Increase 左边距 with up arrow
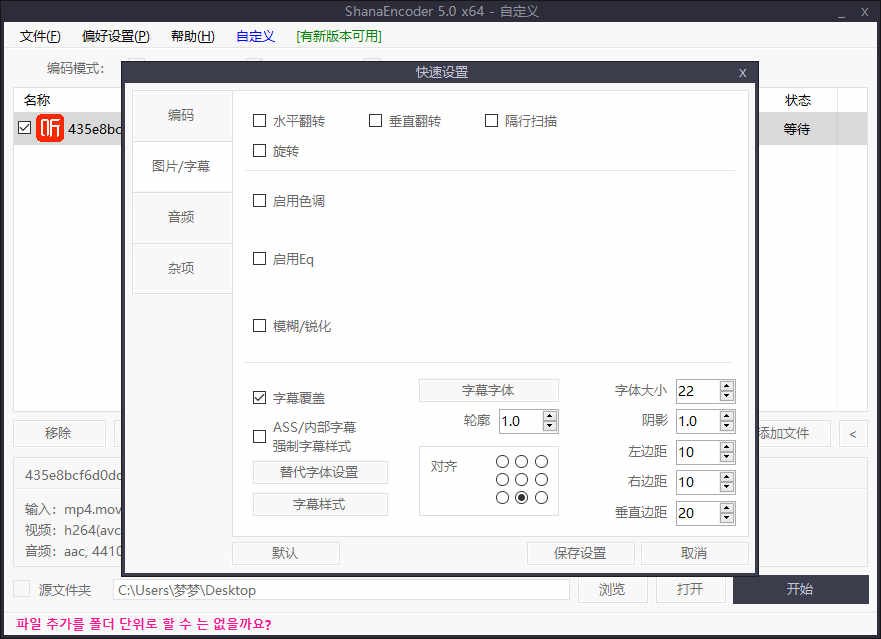 [727, 447]
